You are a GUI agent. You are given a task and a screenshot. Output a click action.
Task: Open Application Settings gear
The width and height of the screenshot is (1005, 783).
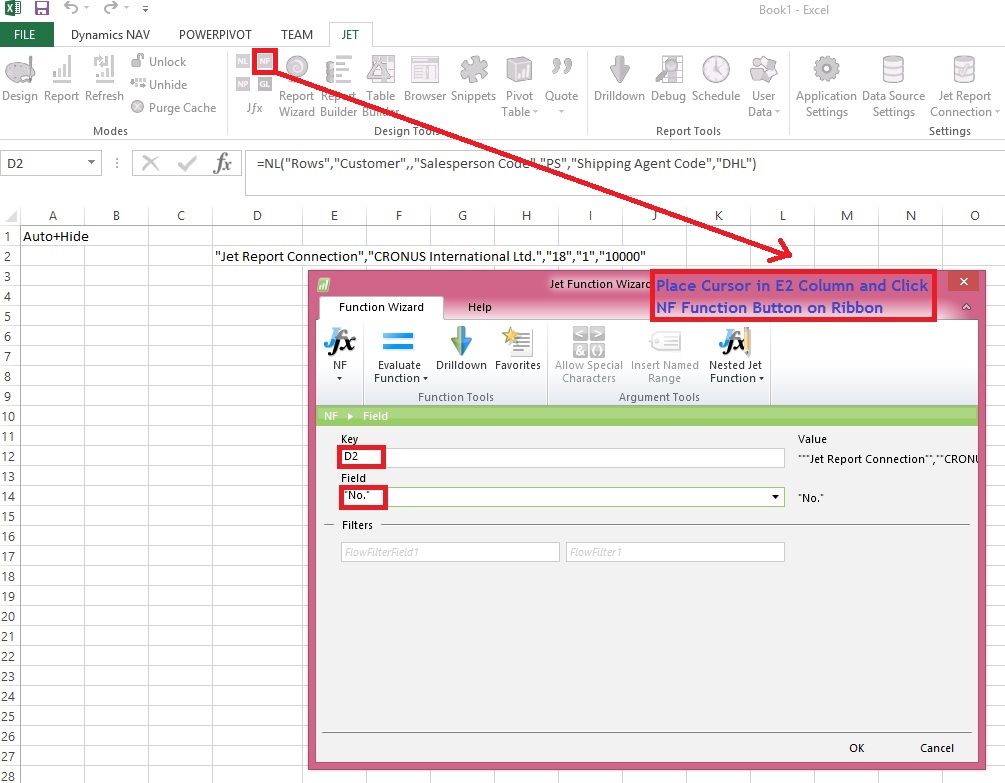coord(826,87)
